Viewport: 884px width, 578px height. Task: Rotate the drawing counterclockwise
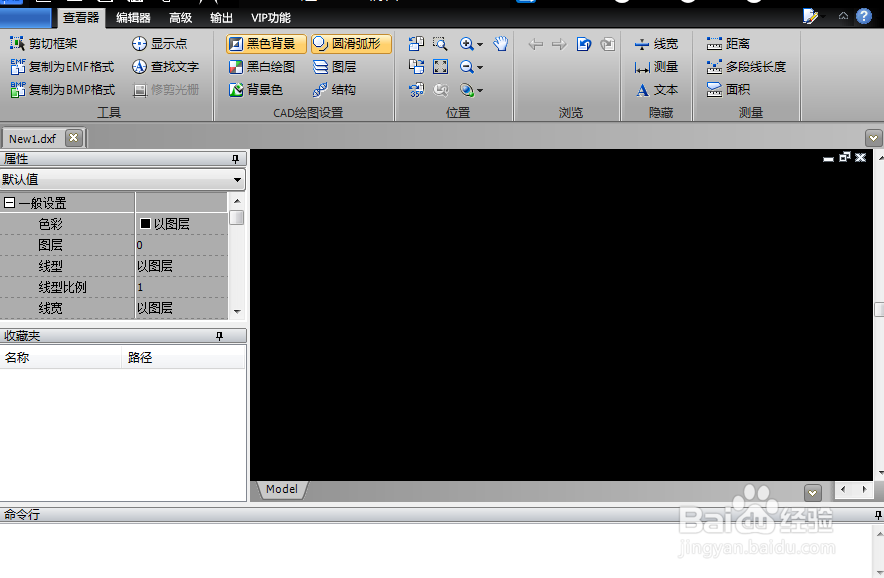416,43
